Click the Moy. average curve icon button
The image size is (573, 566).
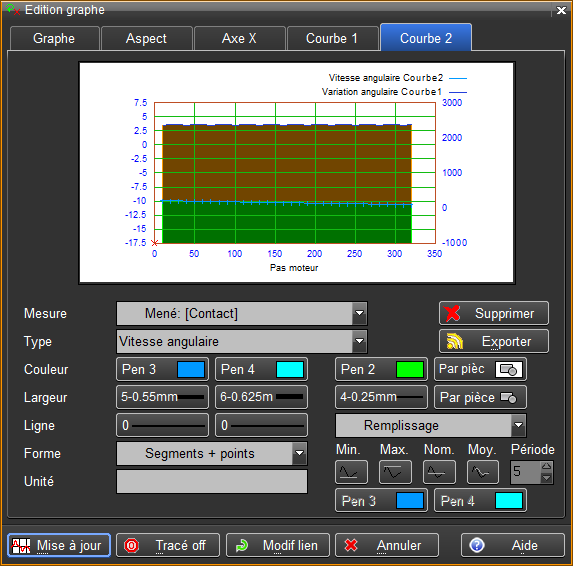tap(483, 472)
